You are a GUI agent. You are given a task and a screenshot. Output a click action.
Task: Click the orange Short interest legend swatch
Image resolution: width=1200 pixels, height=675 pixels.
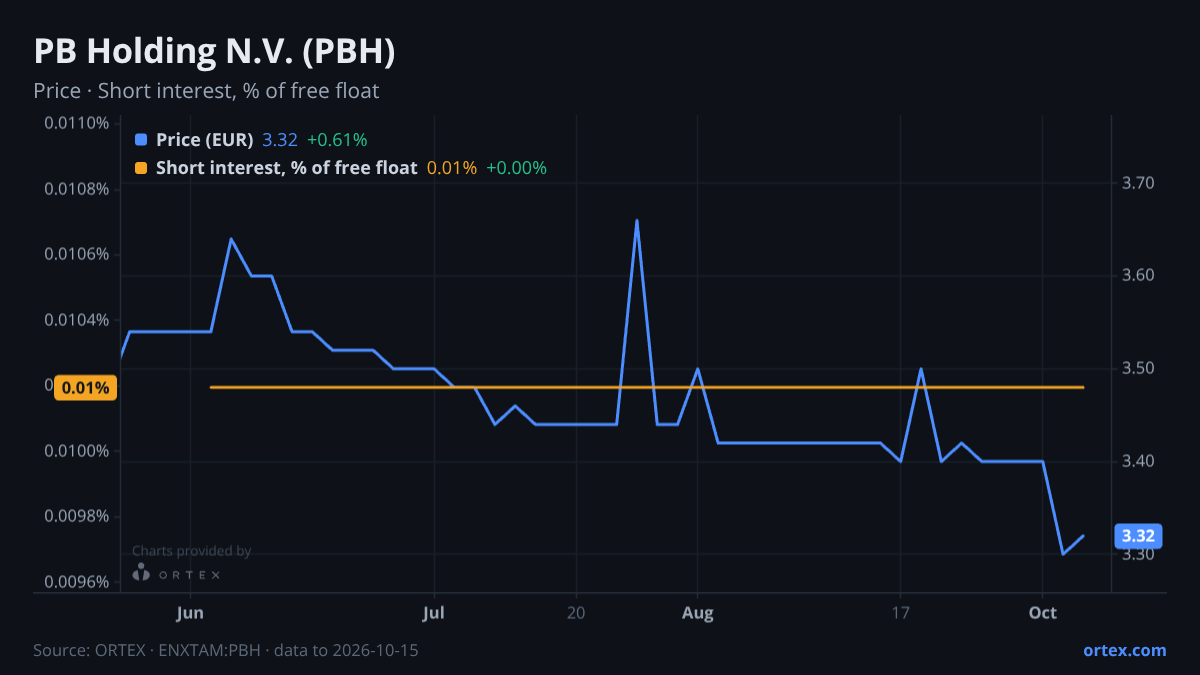pyautogui.click(x=141, y=168)
